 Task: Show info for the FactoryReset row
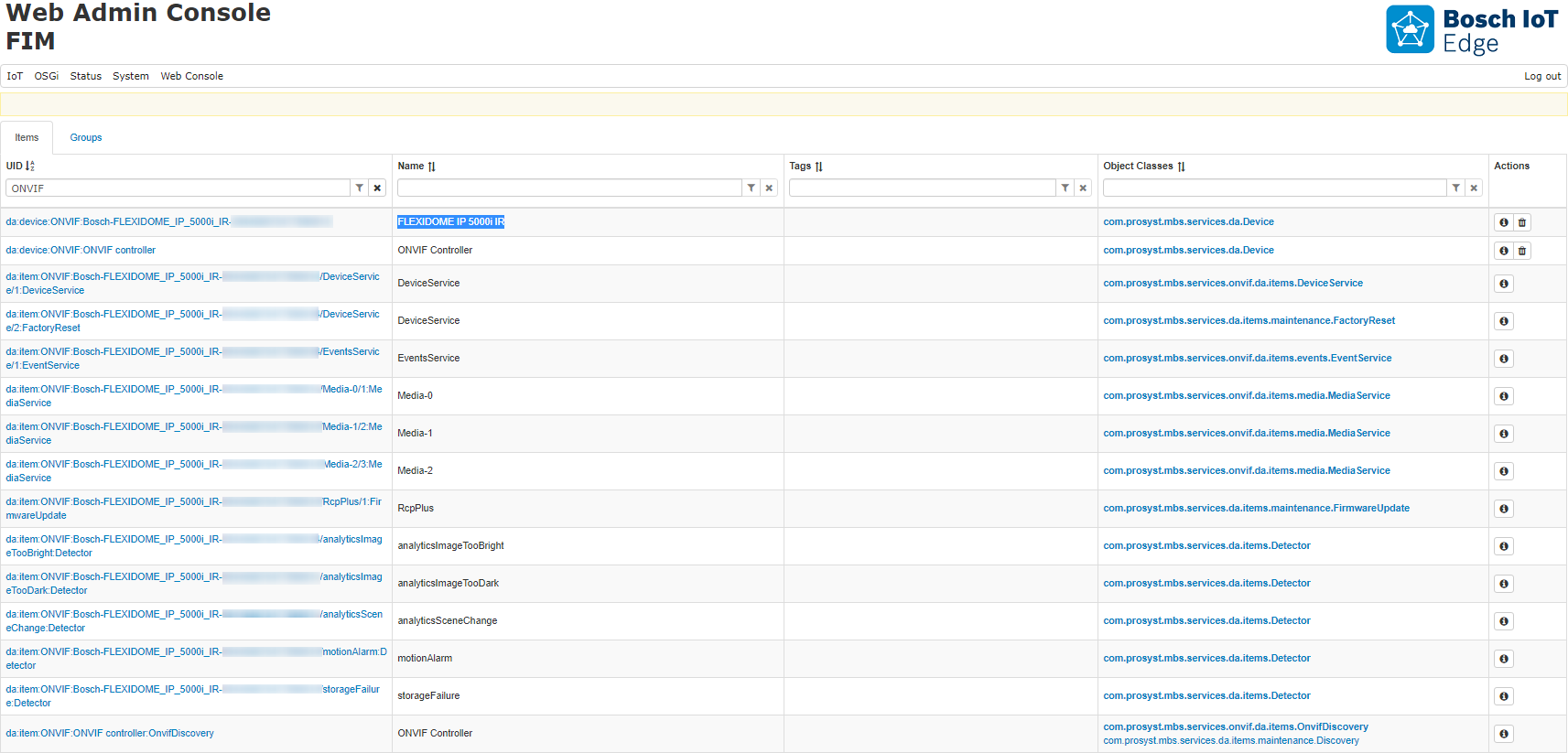[x=1503, y=321]
